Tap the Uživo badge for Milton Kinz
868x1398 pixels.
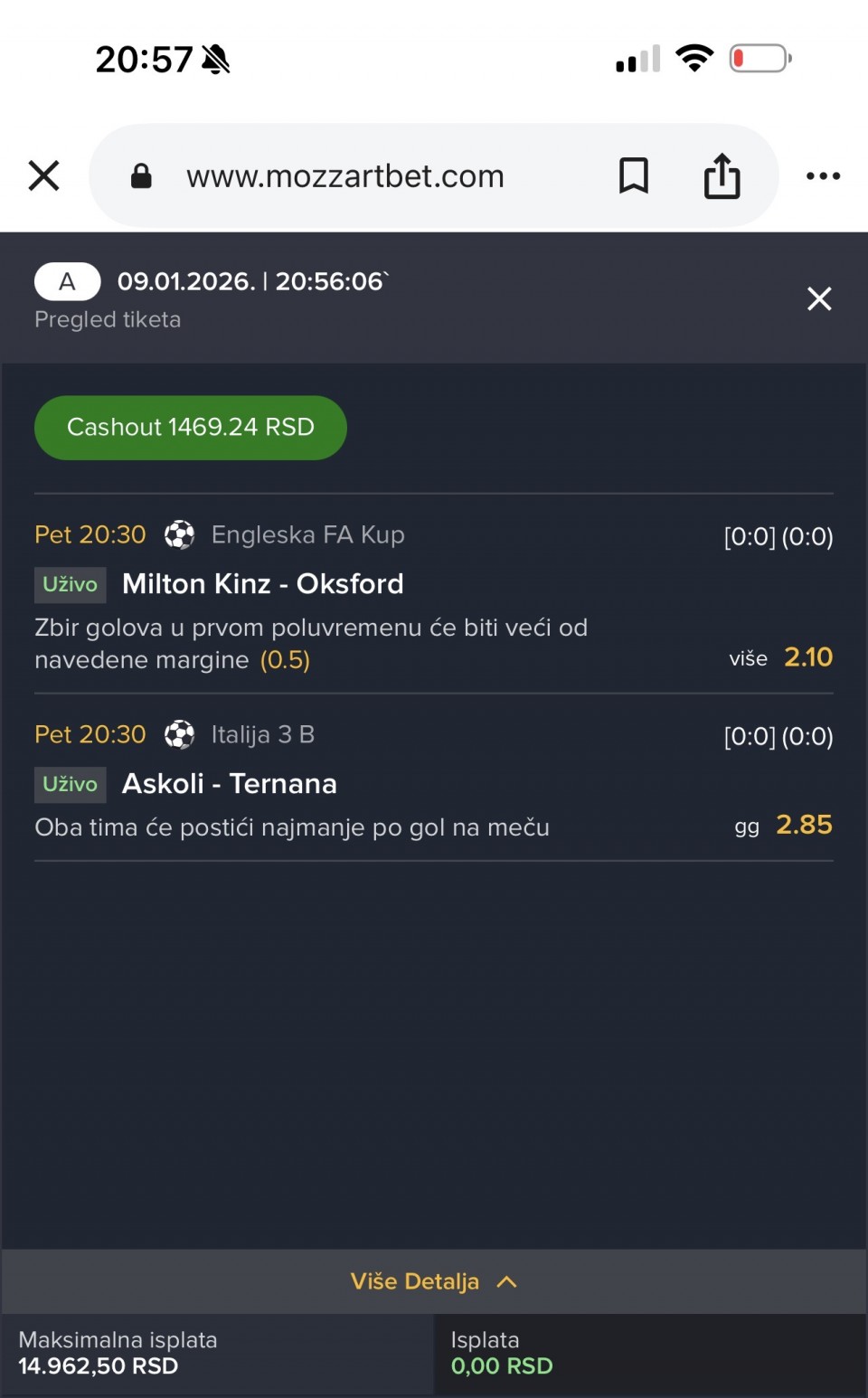(x=70, y=584)
